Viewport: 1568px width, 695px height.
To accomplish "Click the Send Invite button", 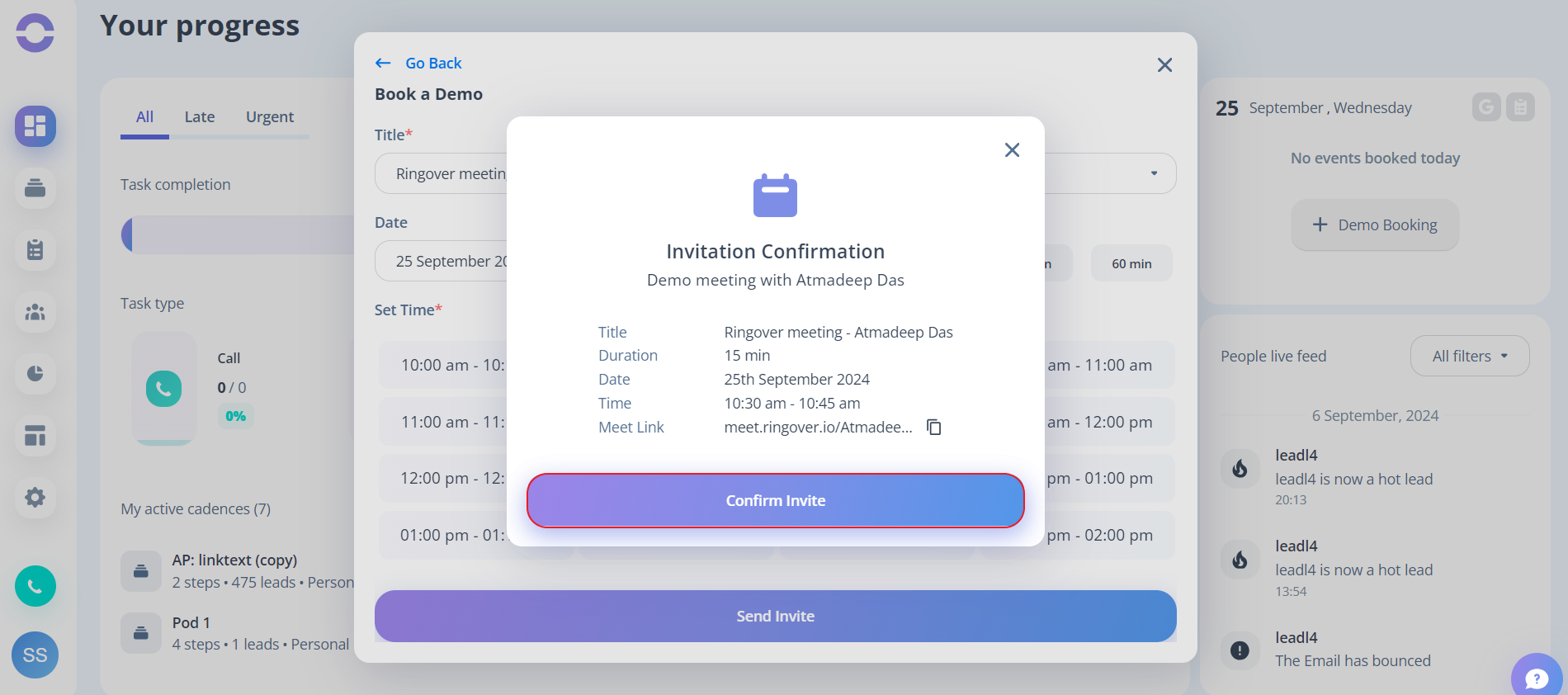I will (776, 616).
